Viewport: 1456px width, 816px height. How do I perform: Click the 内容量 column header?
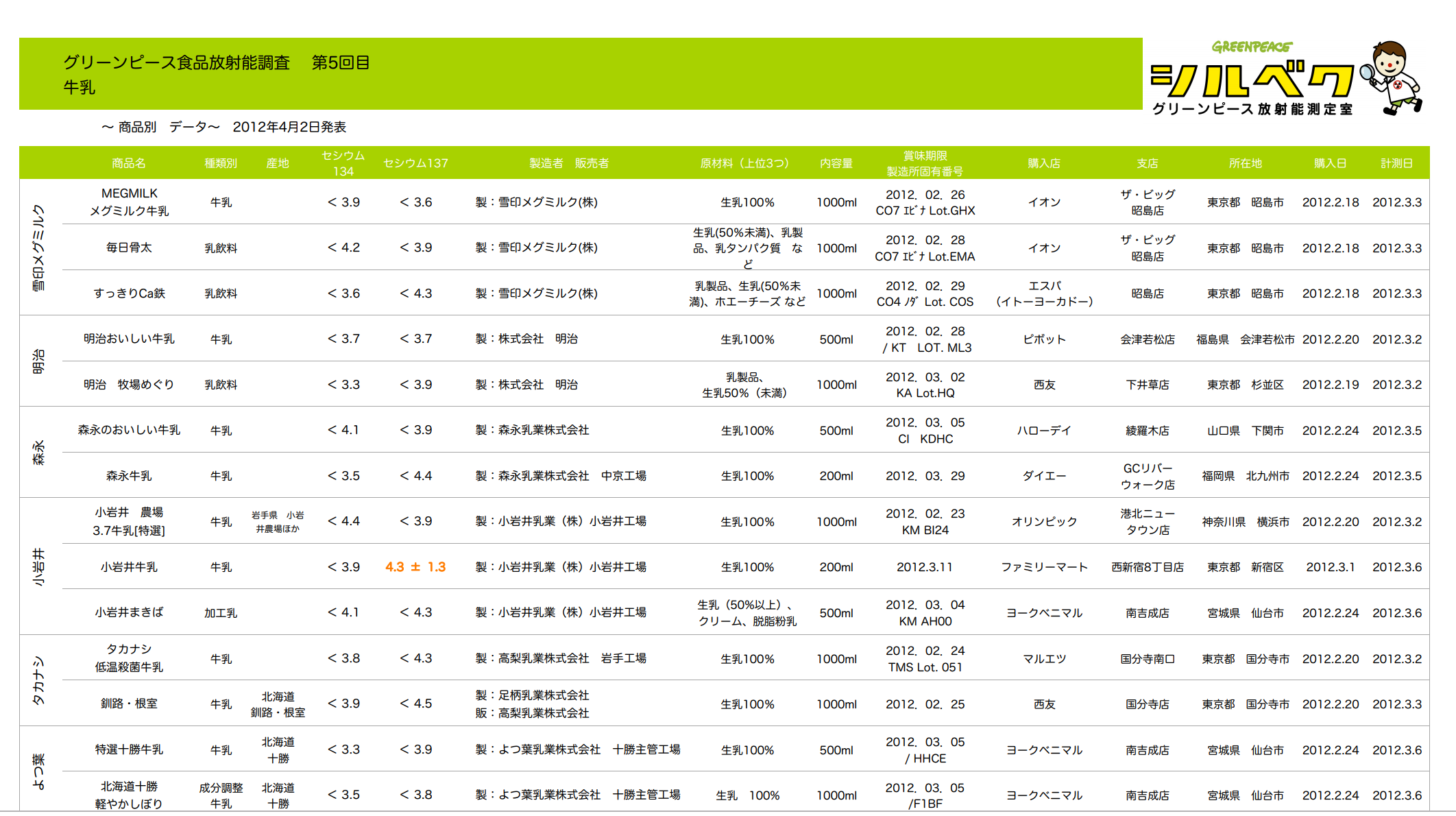coord(836,163)
